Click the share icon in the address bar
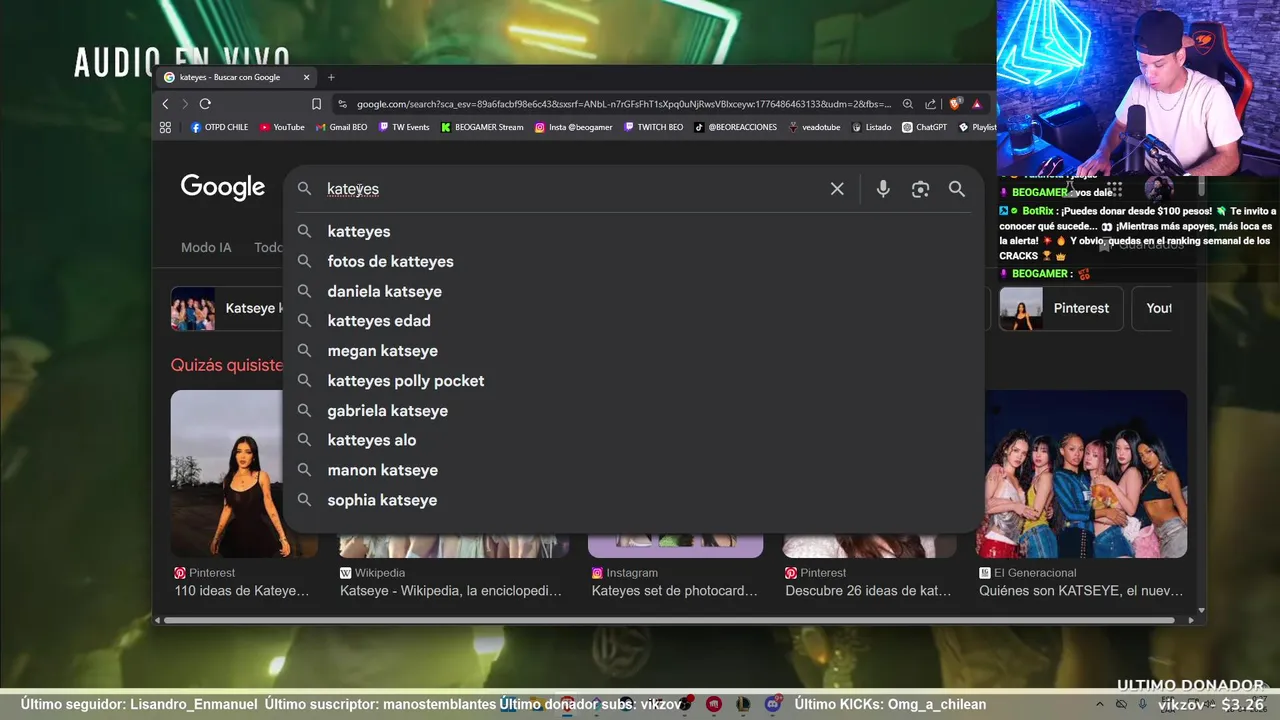Viewport: 1280px width, 720px height. point(931,104)
